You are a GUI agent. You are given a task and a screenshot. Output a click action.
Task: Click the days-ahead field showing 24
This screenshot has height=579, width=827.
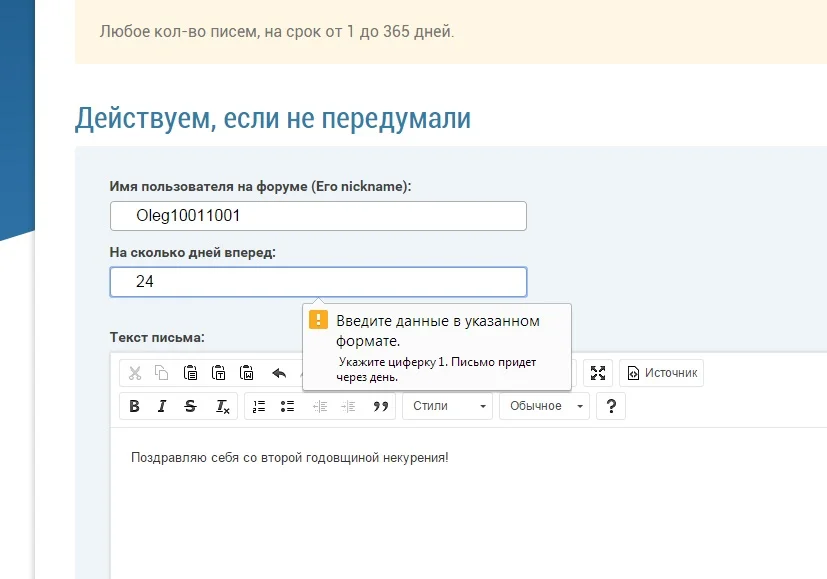click(x=318, y=282)
